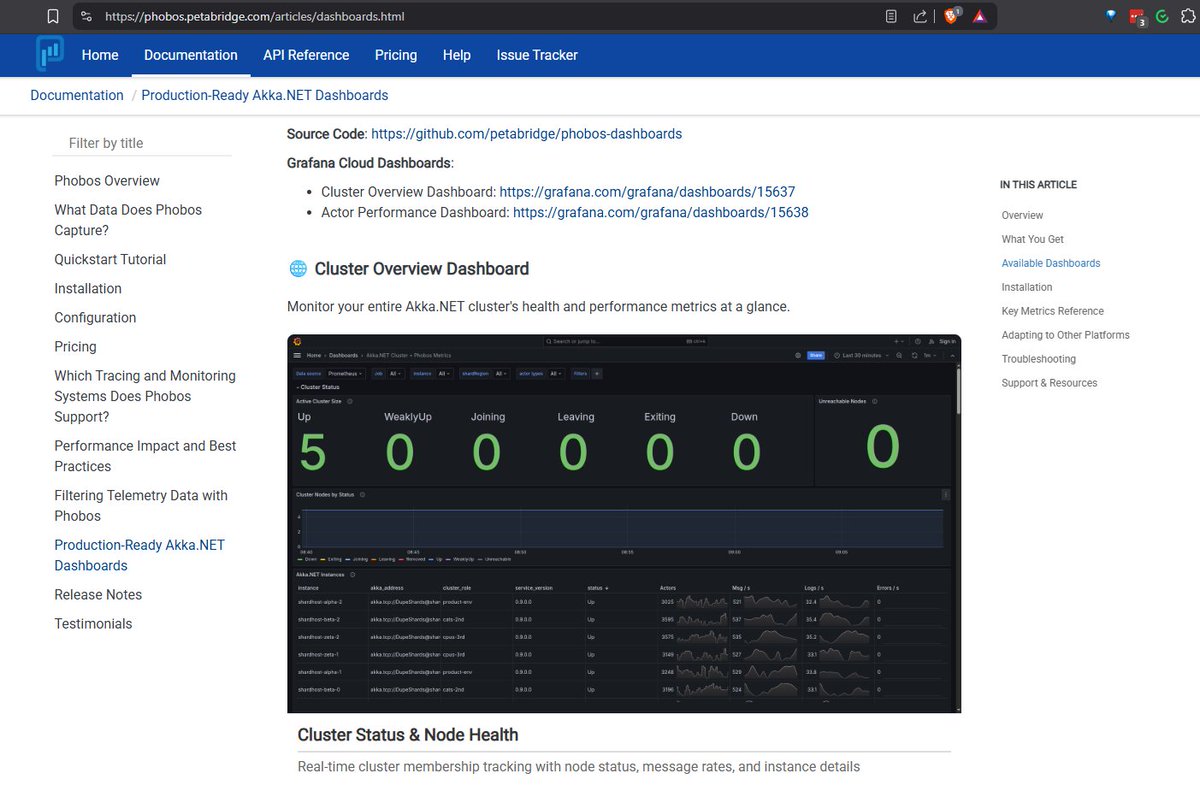Open Help in the top navigation
Image resolution: width=1200 pixels, height=797 pixels.
coord(457,55)
